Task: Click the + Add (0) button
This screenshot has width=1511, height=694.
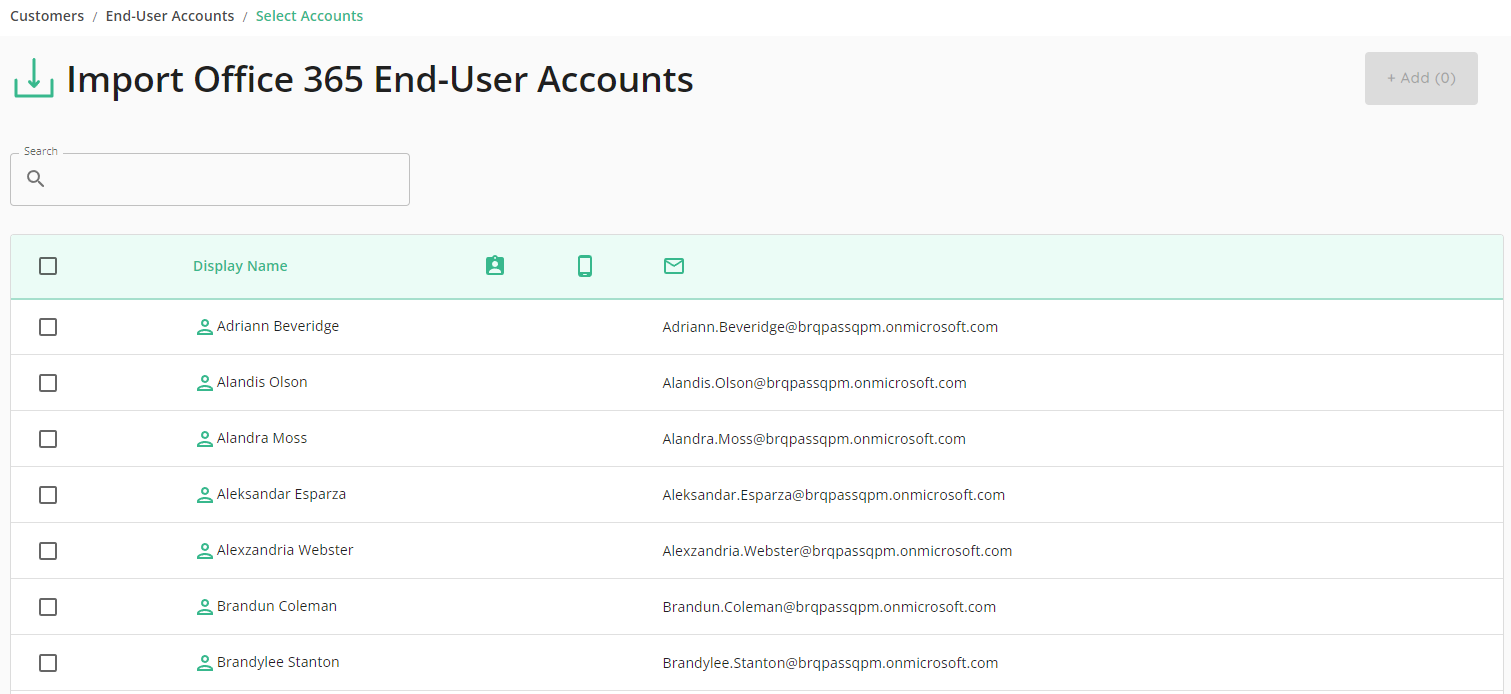Action: pos(1421,78)
